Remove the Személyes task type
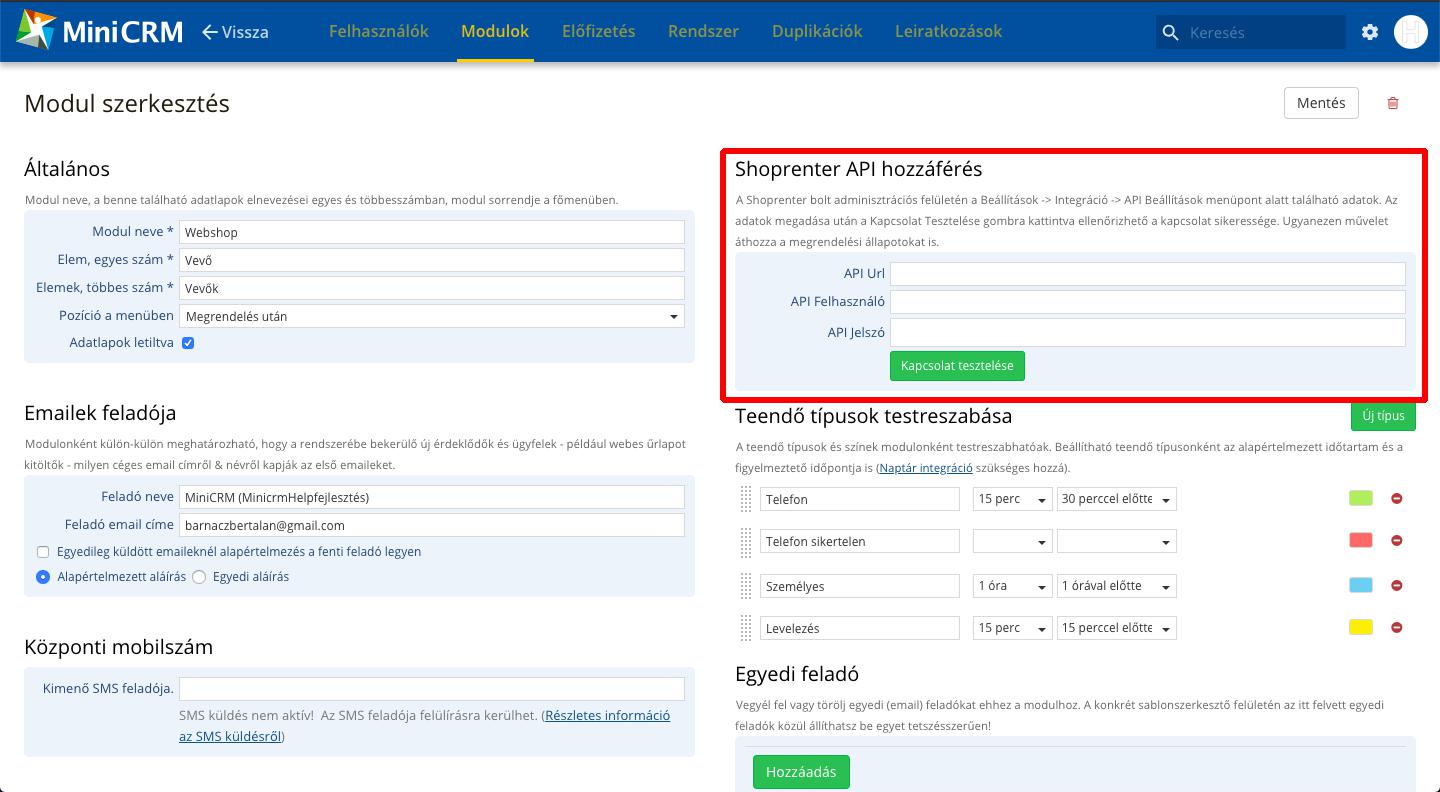This screenshot has height=792, width=1440. coord(1397,585)
